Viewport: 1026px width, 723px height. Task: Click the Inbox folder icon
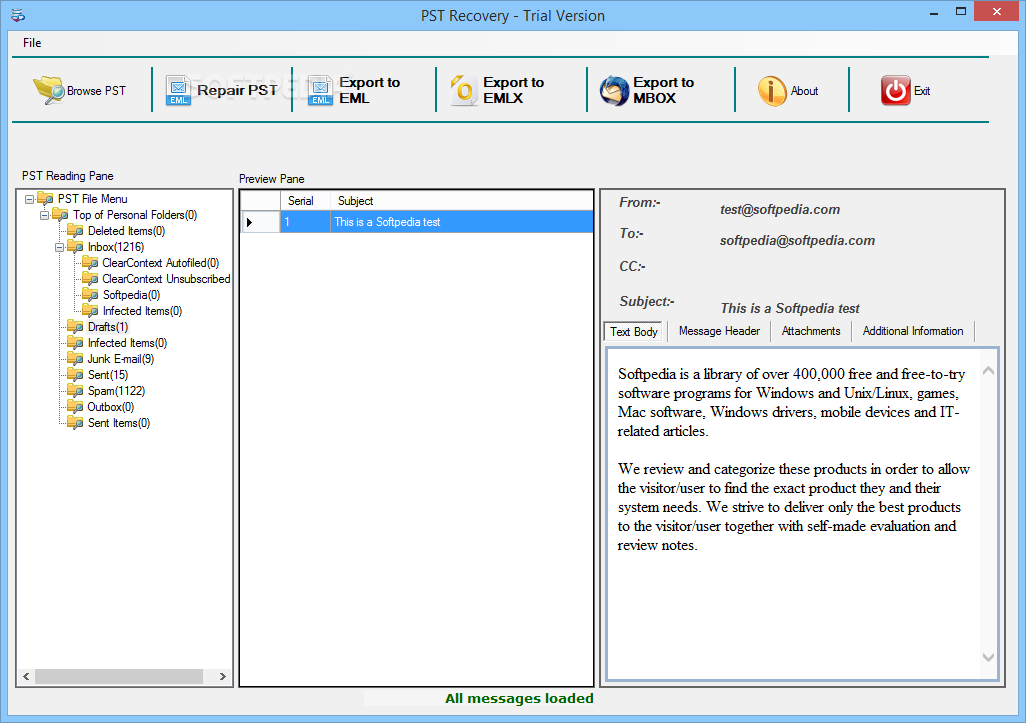[x=76, y=247]
